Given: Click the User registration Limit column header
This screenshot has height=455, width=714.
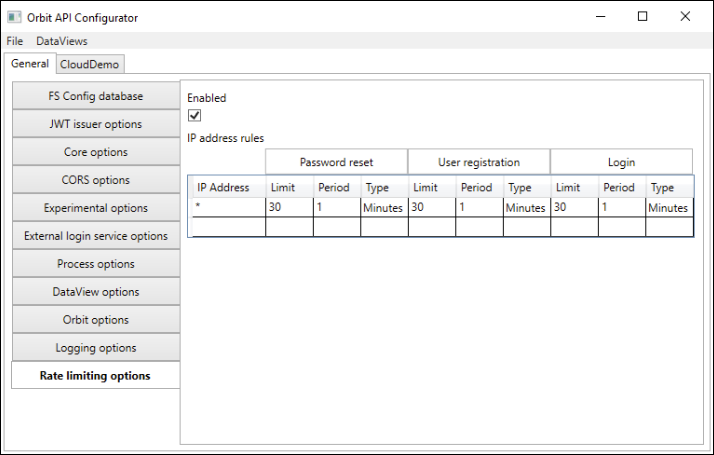Looking at the screenshot, I should (432, 187).
